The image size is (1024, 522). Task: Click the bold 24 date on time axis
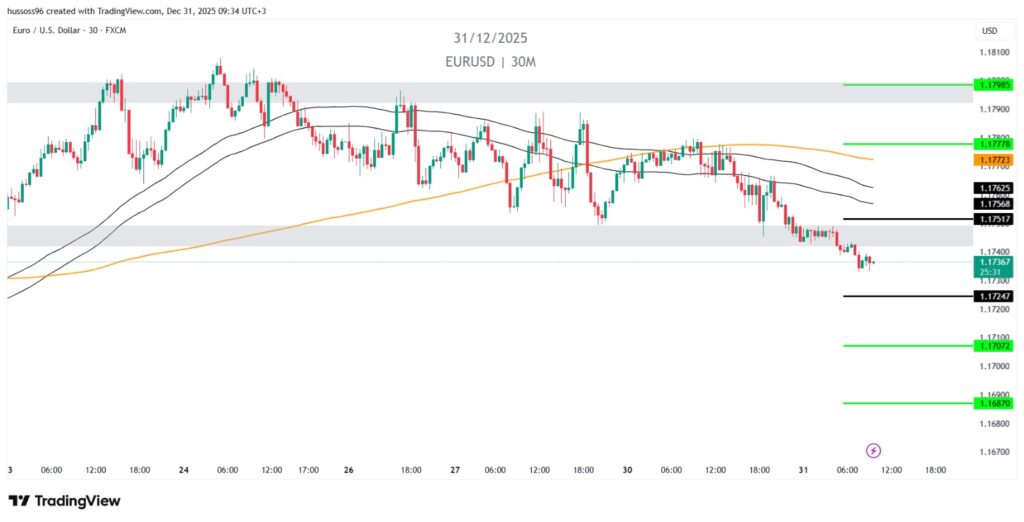click(183, 469)
